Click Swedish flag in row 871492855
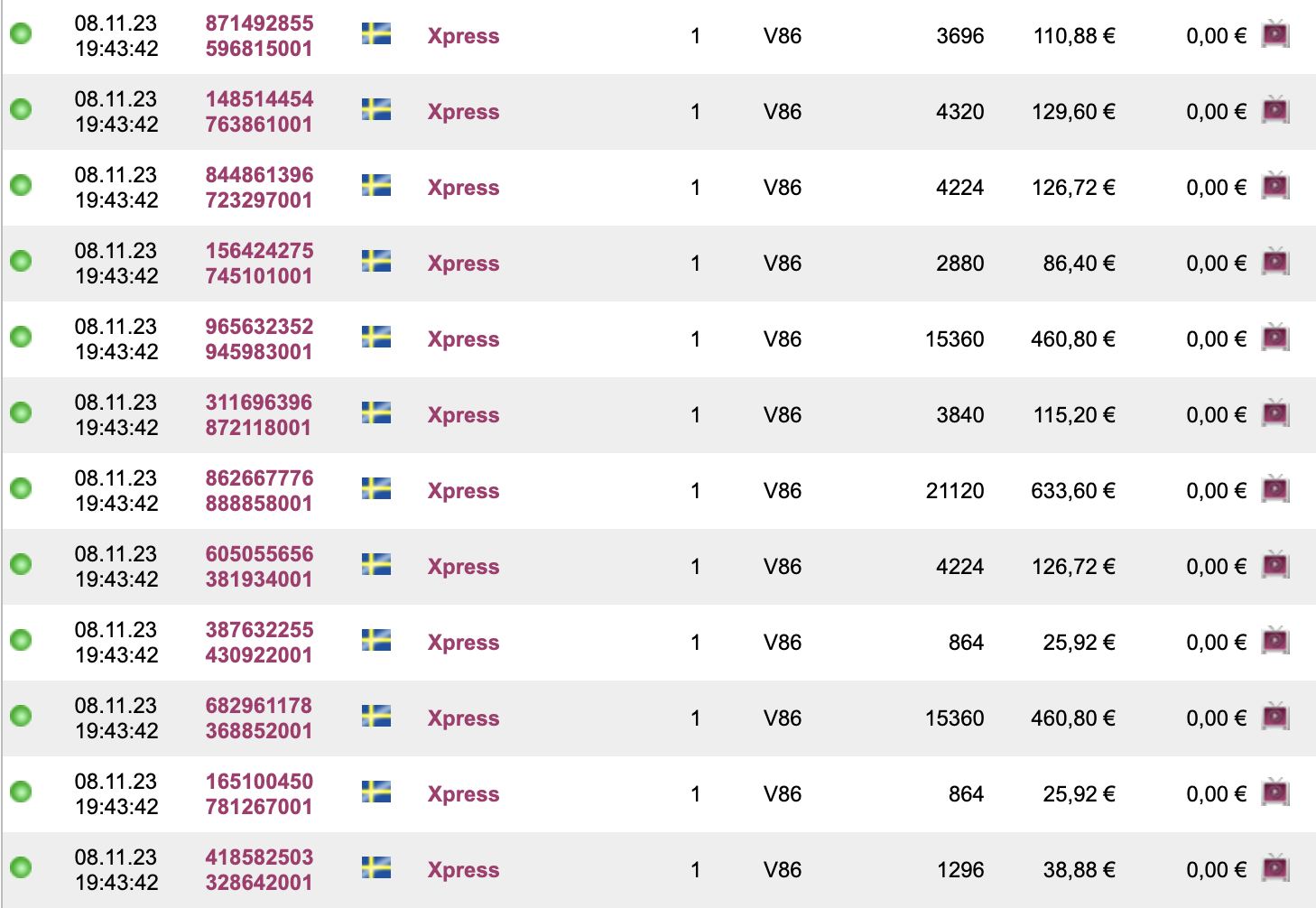 tap(375, 34)
